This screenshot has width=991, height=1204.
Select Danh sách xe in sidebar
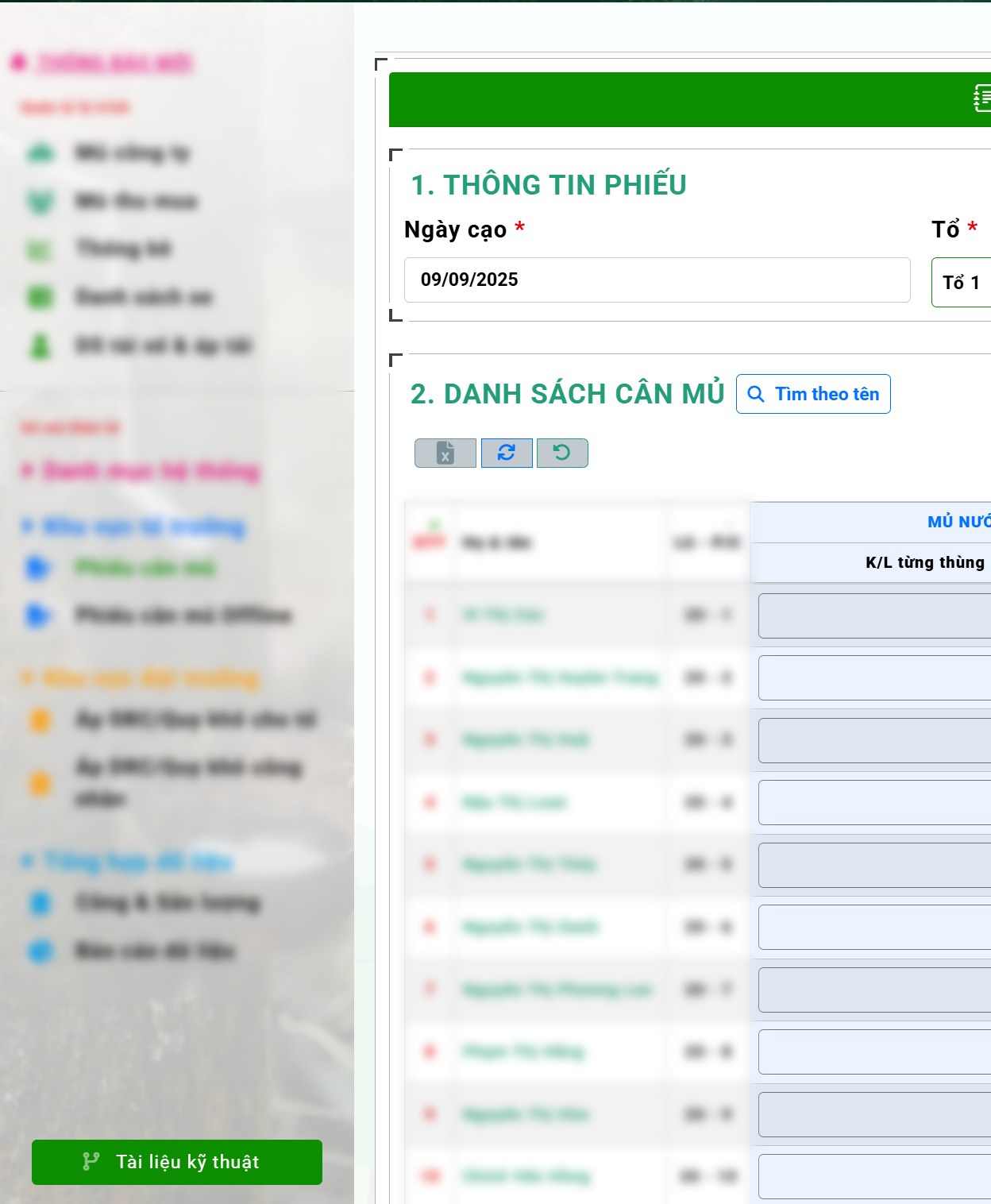[144, 298]
